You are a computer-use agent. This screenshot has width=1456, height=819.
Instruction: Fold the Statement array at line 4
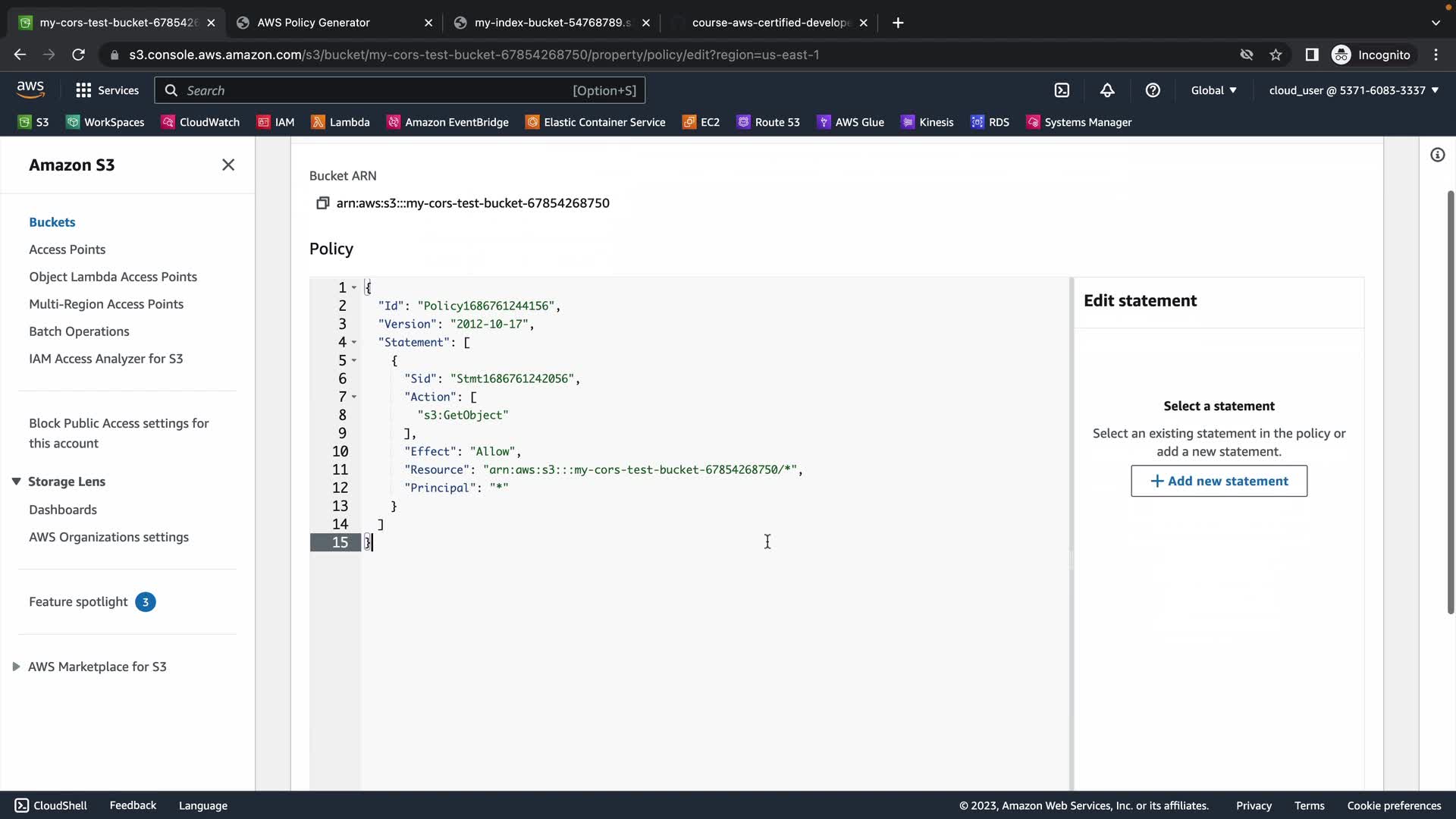pyautogui.click(x=354, y=342)
